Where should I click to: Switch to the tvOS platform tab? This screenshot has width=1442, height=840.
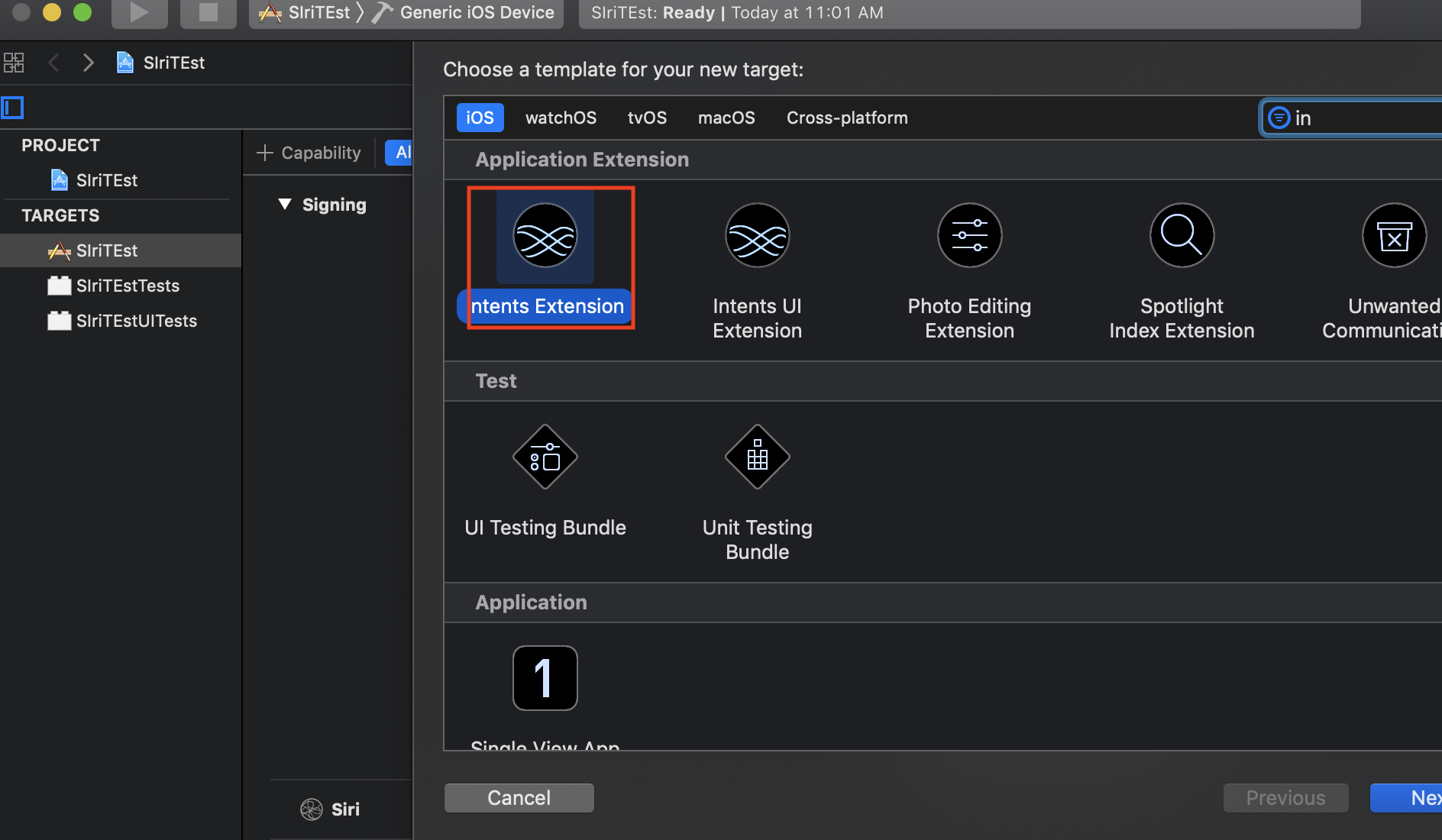[647, 118]
